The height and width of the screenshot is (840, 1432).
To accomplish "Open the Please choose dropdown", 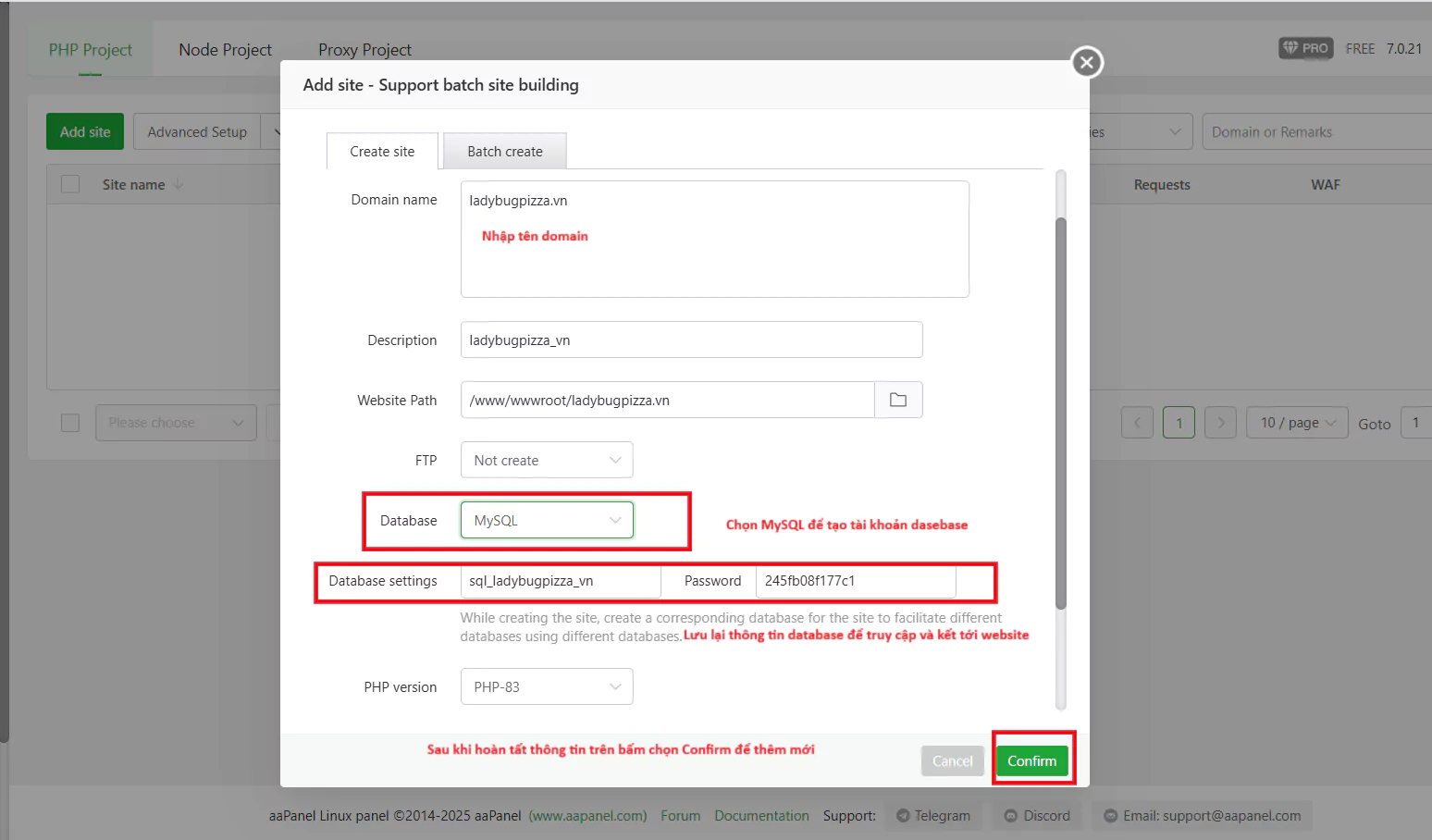I will click(176, 423).
